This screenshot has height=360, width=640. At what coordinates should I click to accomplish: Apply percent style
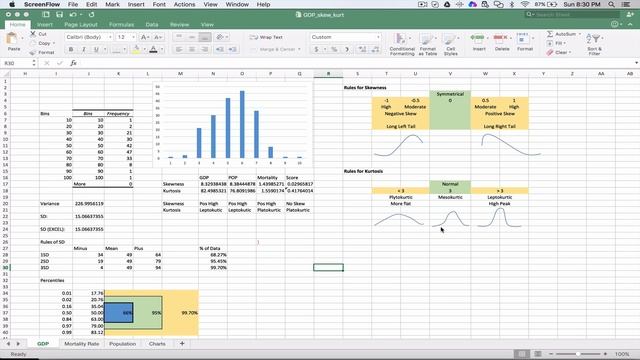coord(334,49)
